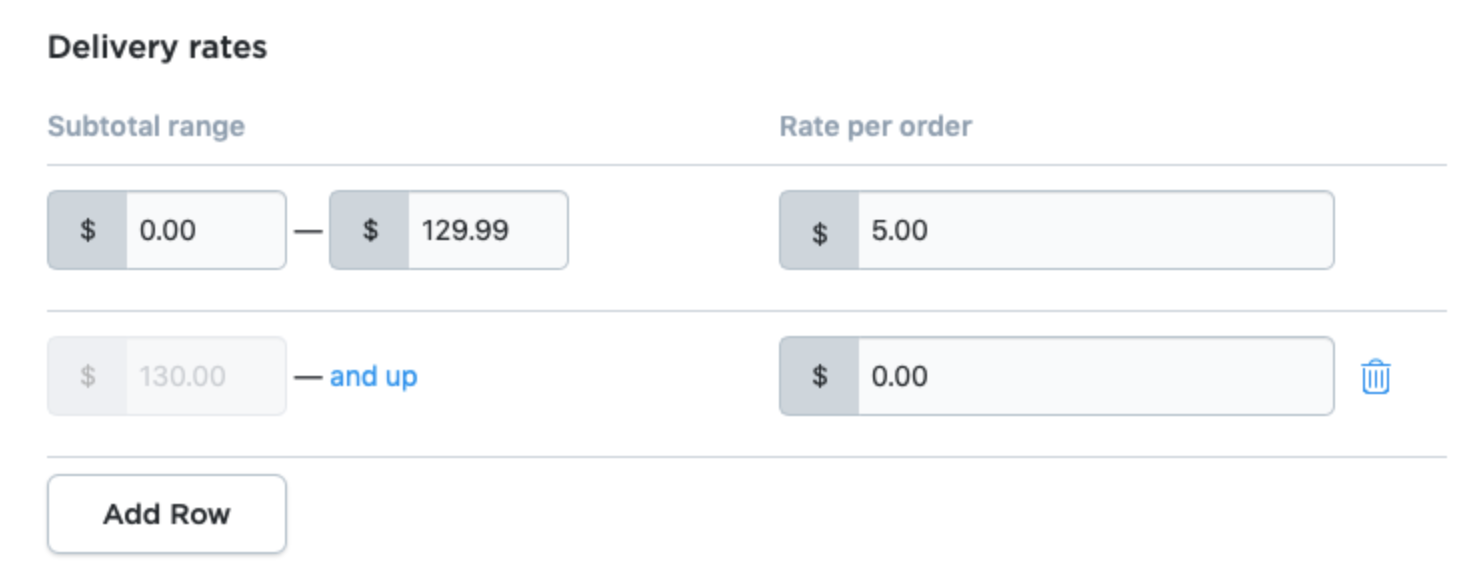Focus the subtotal minimum field showing 0.00
The height and width of the screenshot is (578, 1484).
point(205,231)
